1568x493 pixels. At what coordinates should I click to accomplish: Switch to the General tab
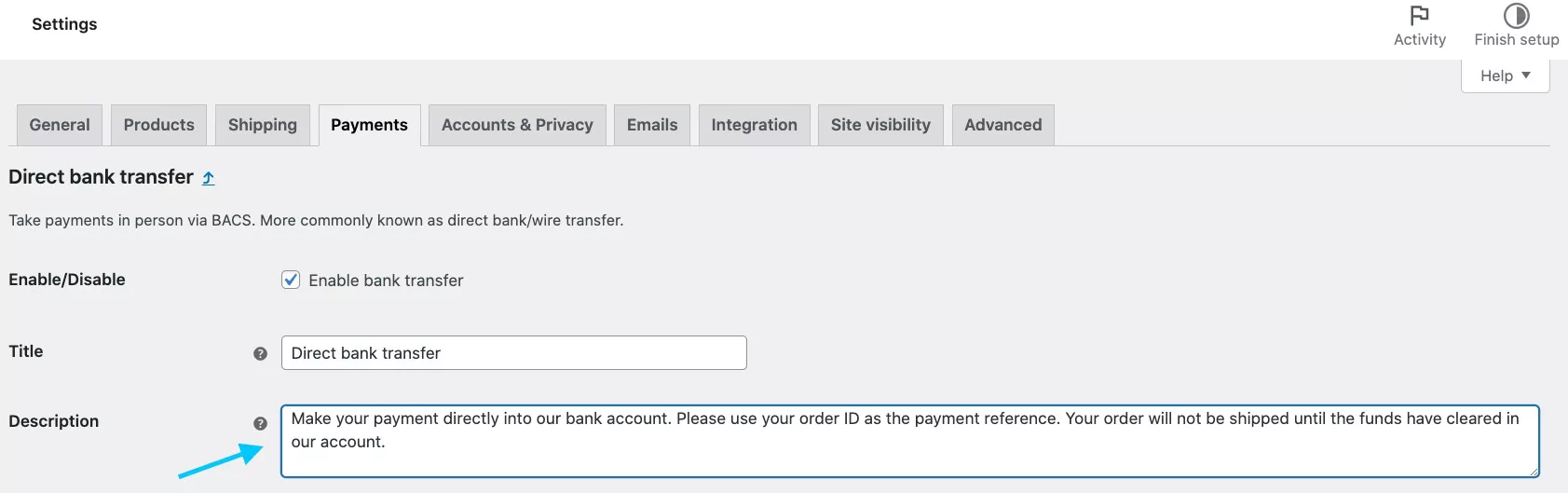60,125
